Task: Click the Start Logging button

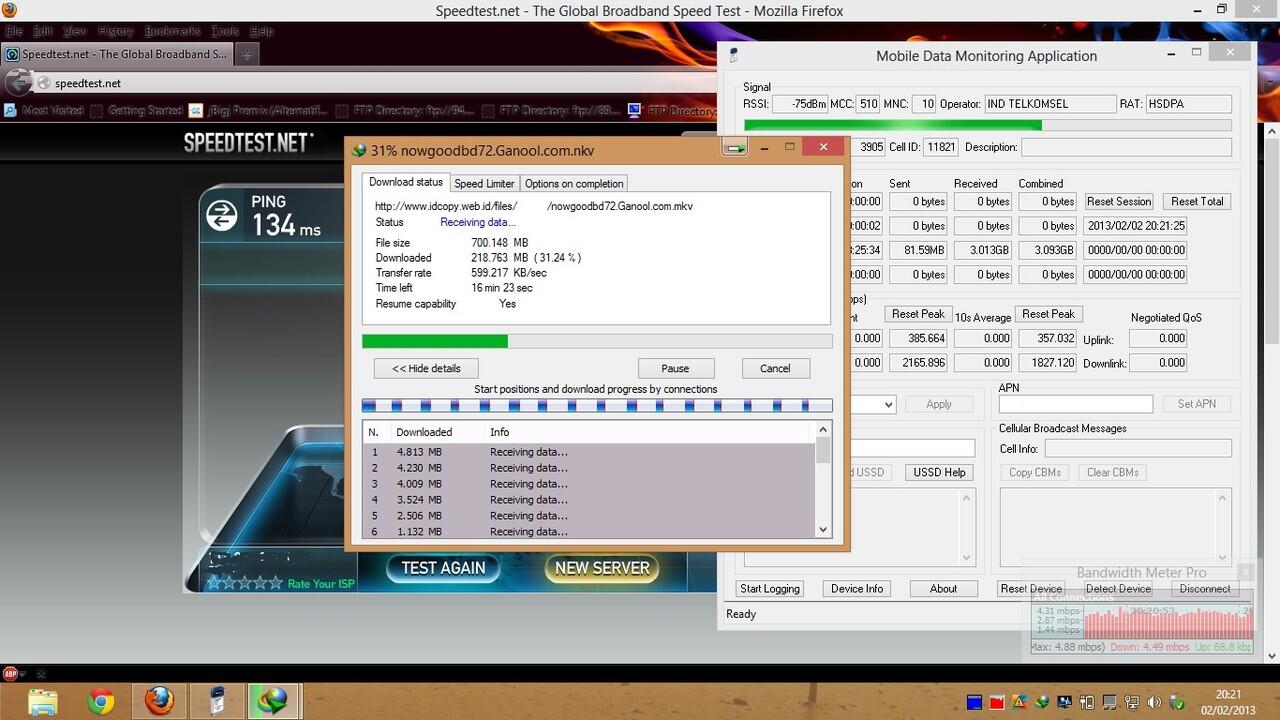Action: pos(769,589)
